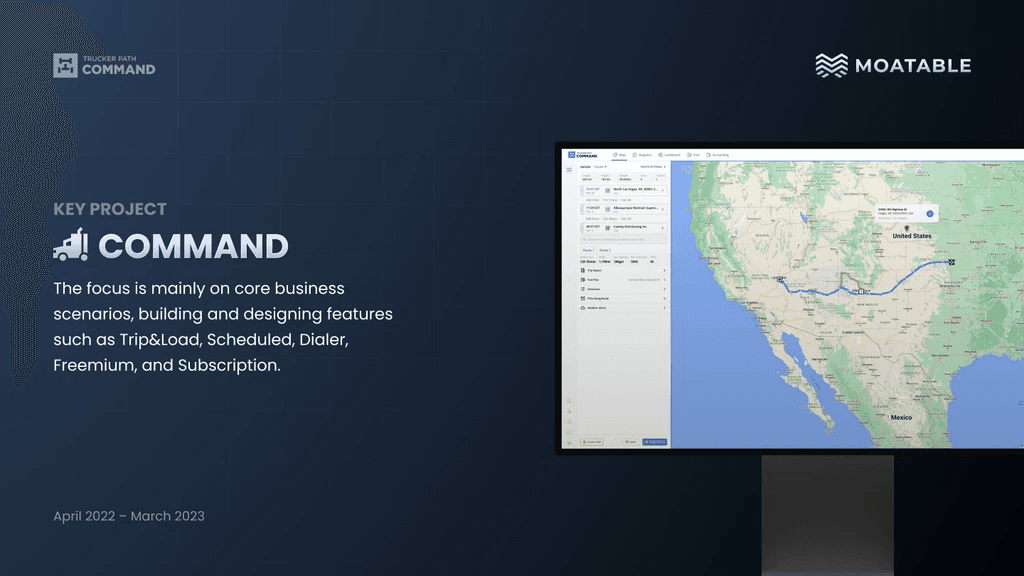
Task: Select the Route 1 tab
Action: tap(588, 250)
